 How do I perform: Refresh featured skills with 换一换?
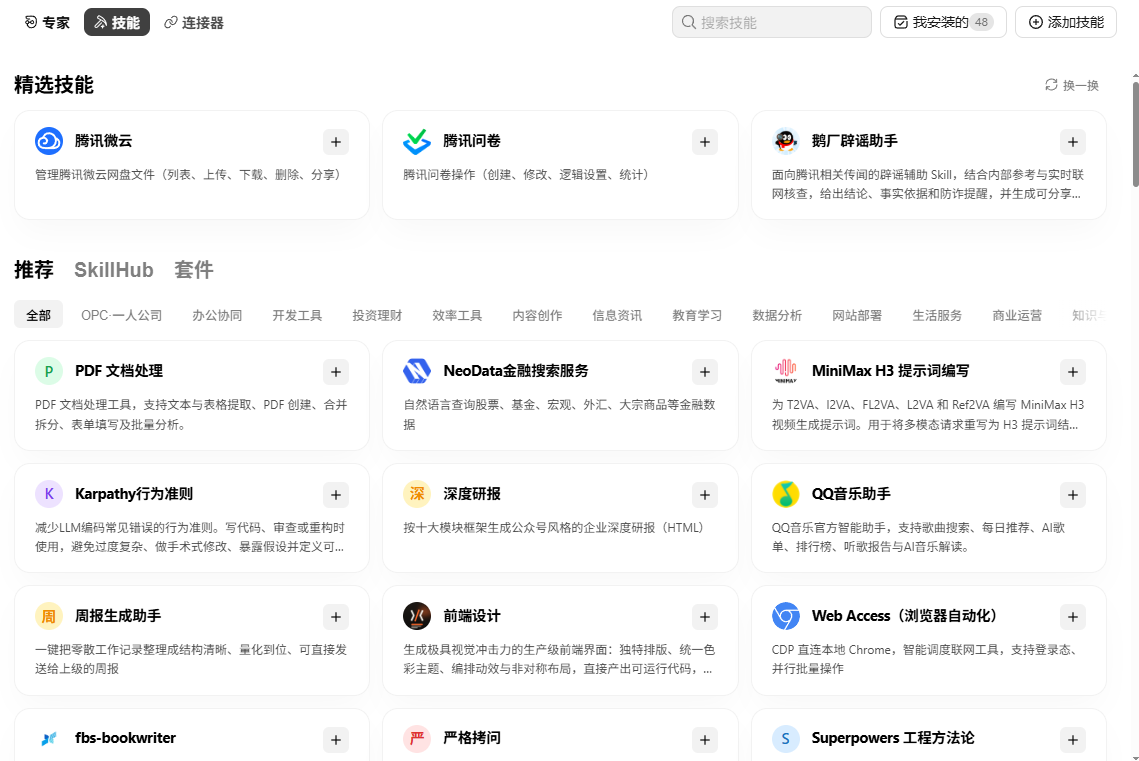(x=1072, y=86)
